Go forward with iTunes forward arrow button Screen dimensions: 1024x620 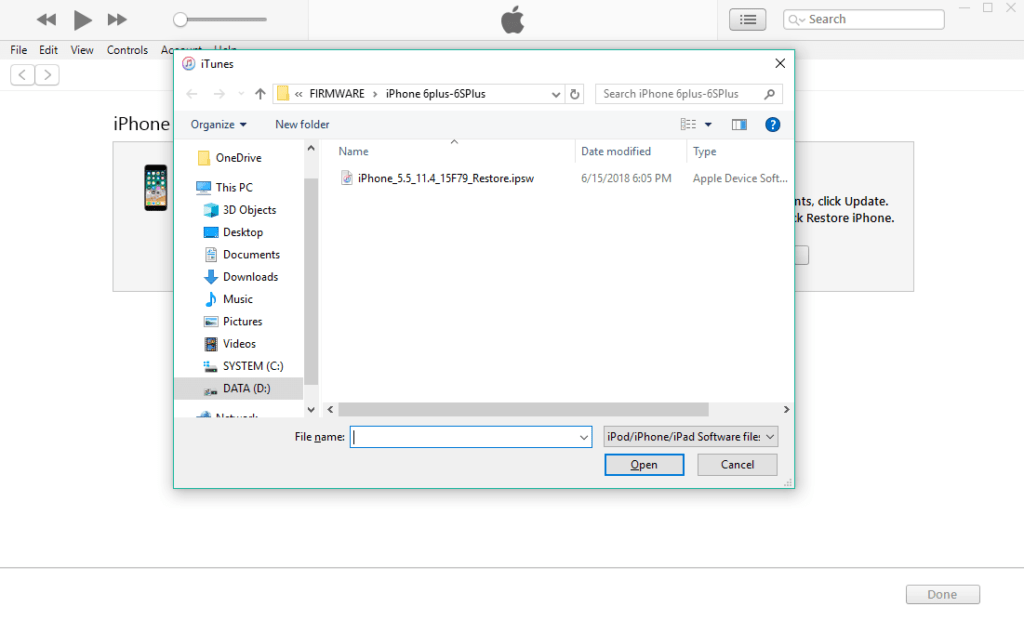(47, 74)
